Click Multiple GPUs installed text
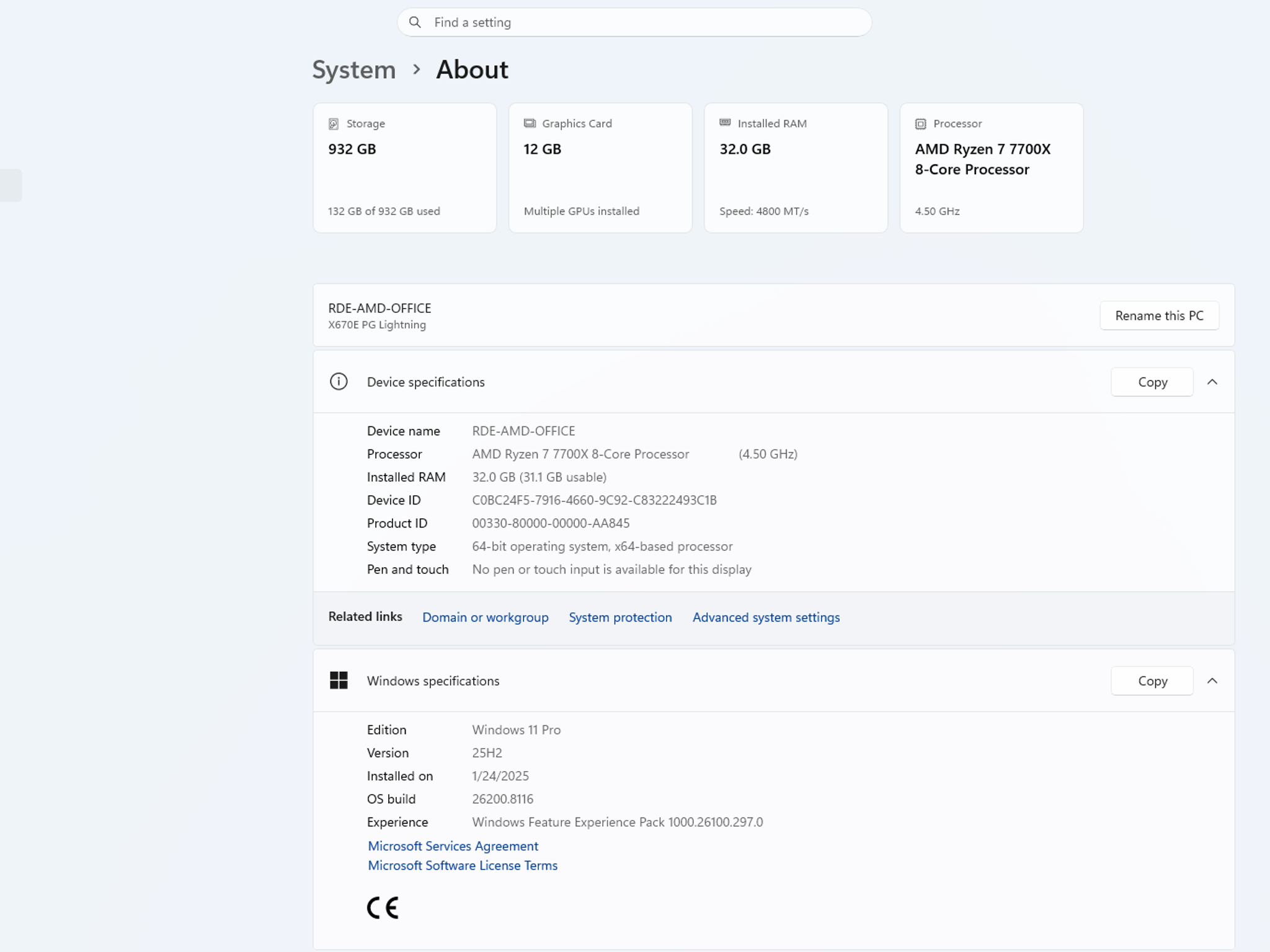1270x952 pixels. [581, 211]
